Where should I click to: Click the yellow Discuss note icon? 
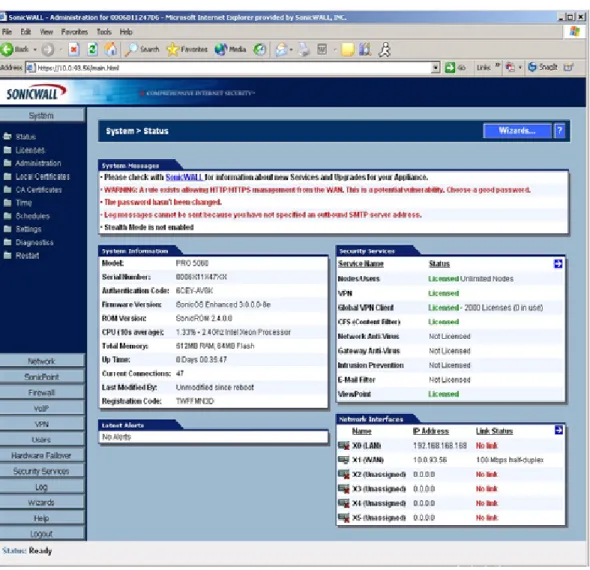(x=347, y=49)
